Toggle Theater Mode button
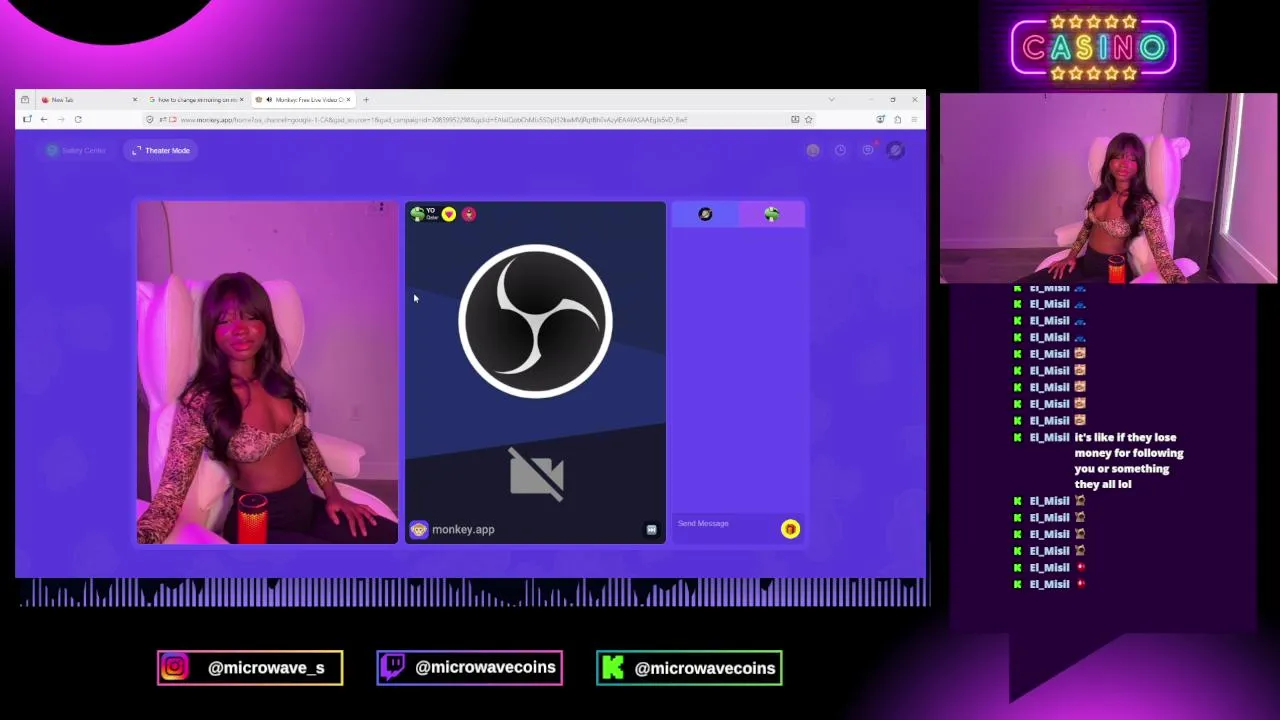This screenshot has width=1280, height=720. tap(161, 150)
